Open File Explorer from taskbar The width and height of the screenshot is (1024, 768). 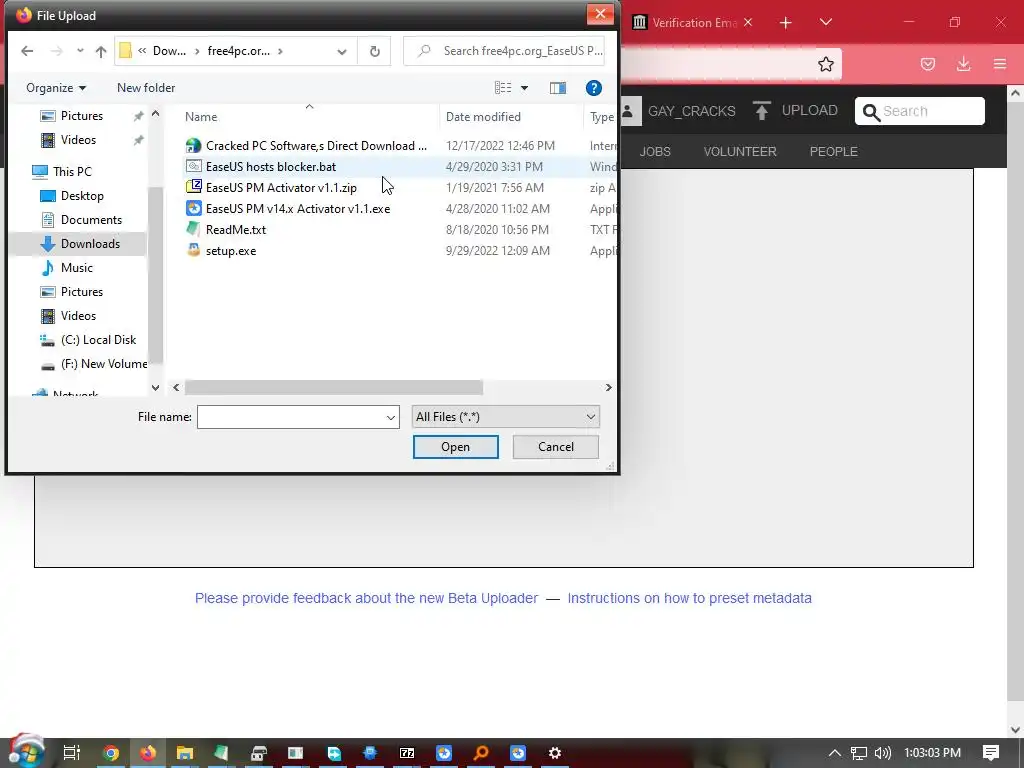[x=185, y=753]
